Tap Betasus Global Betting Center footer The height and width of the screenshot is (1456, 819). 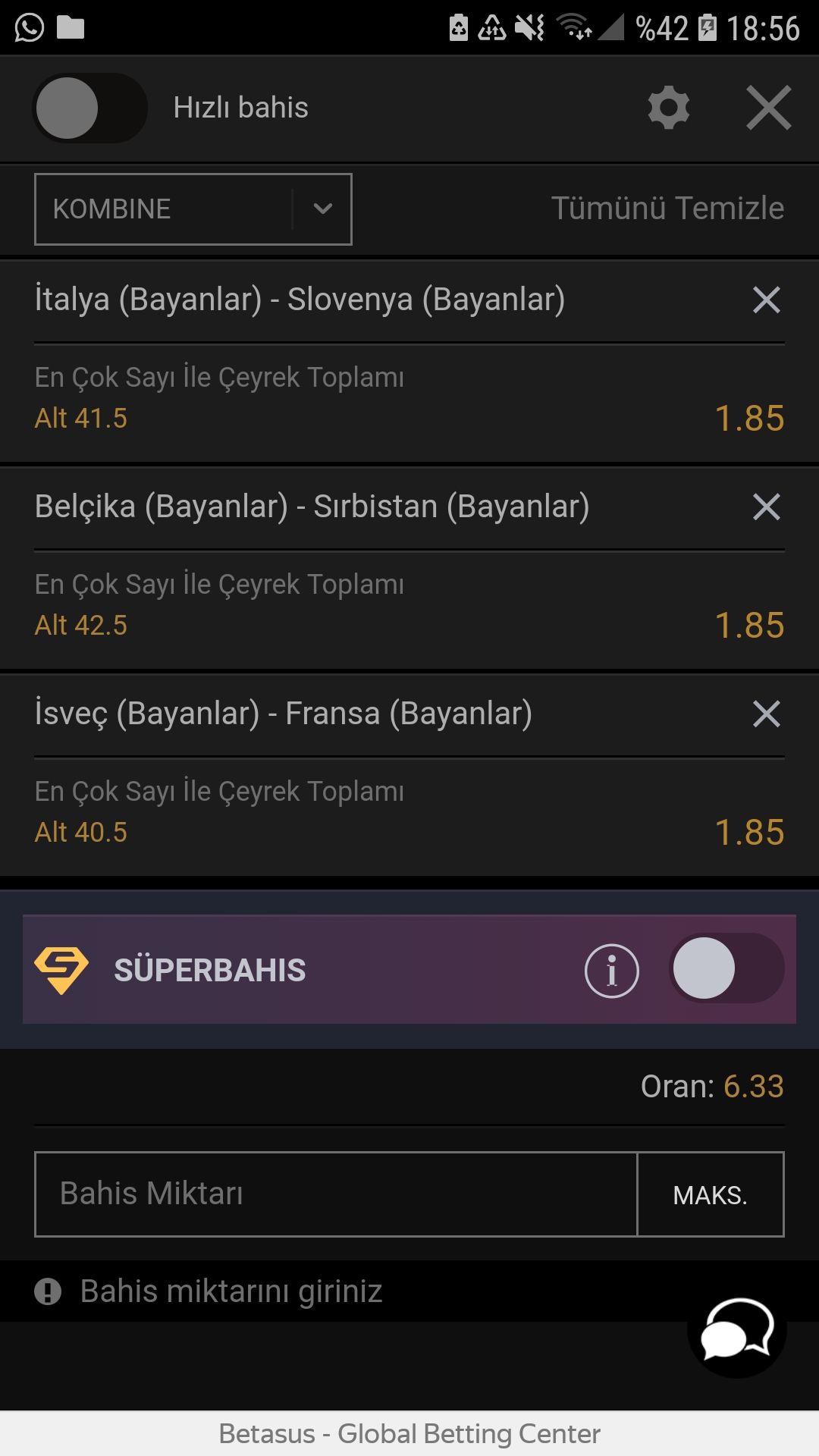coord(409,1434)
